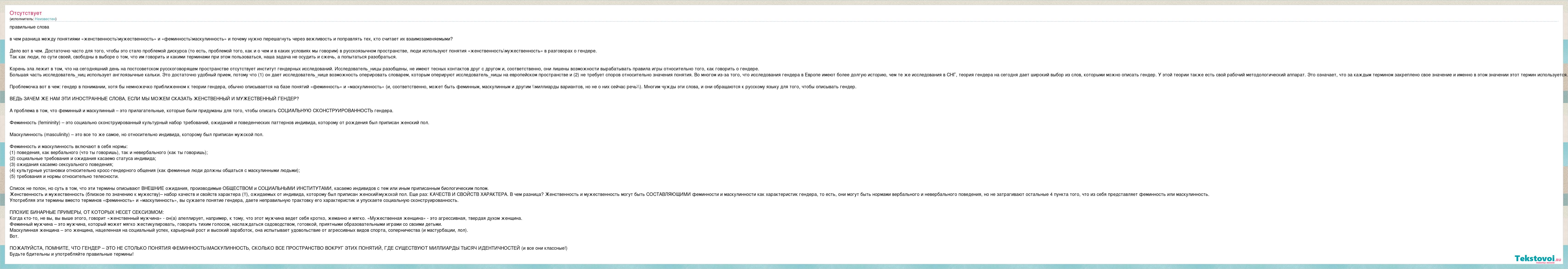The height and width of the screenshot is (269, 1568).
Task: Click the line 'ПОЖАЛУЙСТА, ПОМНИТЕ, ЧТО ГЕНДЕР'
Action: click(289, 248)
